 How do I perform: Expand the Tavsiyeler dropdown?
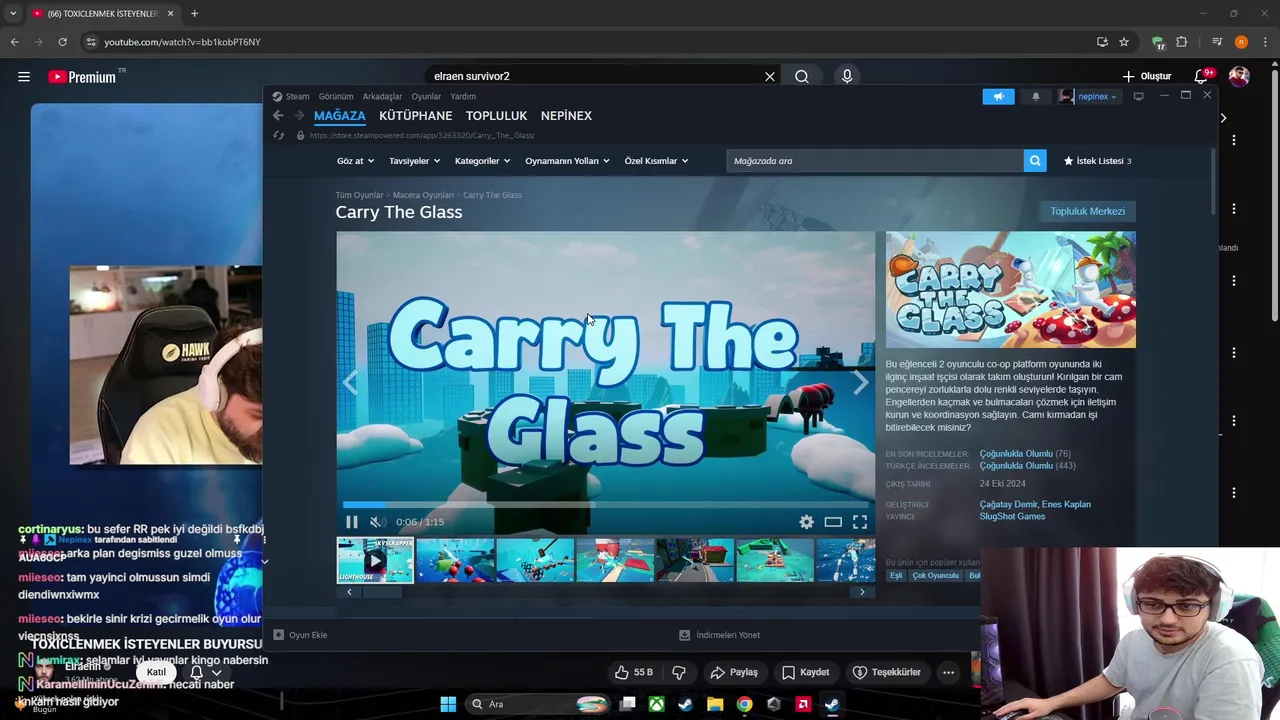(x=414, y=161)
